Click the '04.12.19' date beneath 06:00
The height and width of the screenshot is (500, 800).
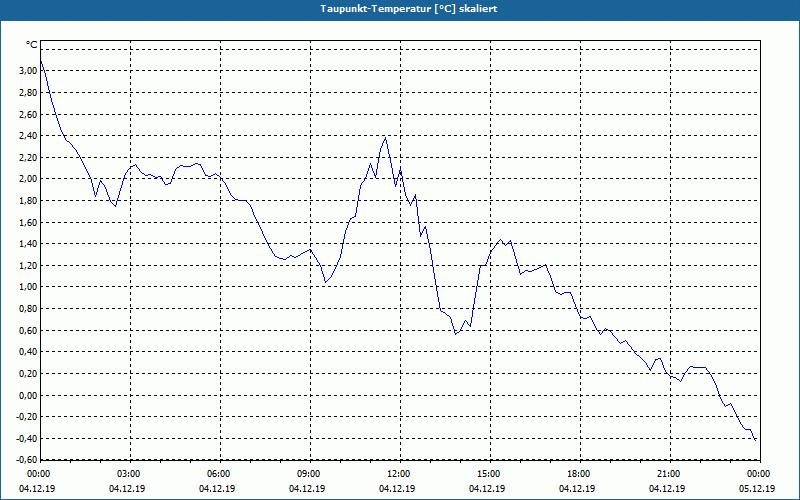point(217,489)
